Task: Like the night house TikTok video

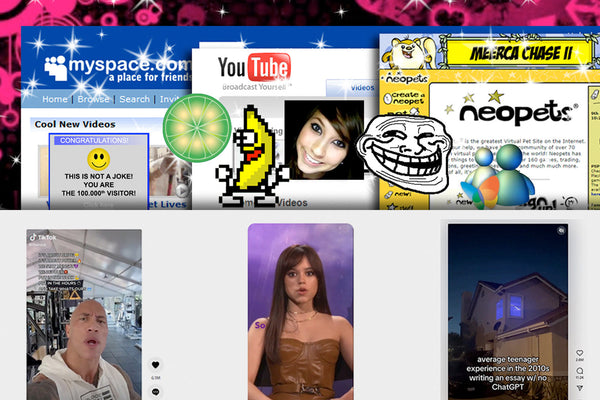Action: click(x=580, y=353)
